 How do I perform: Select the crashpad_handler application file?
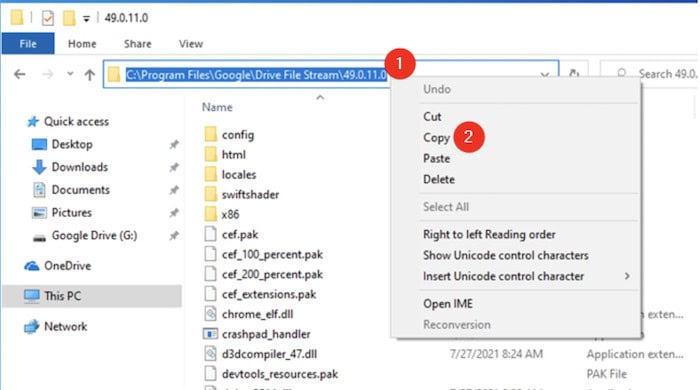(x=266, y=334)
